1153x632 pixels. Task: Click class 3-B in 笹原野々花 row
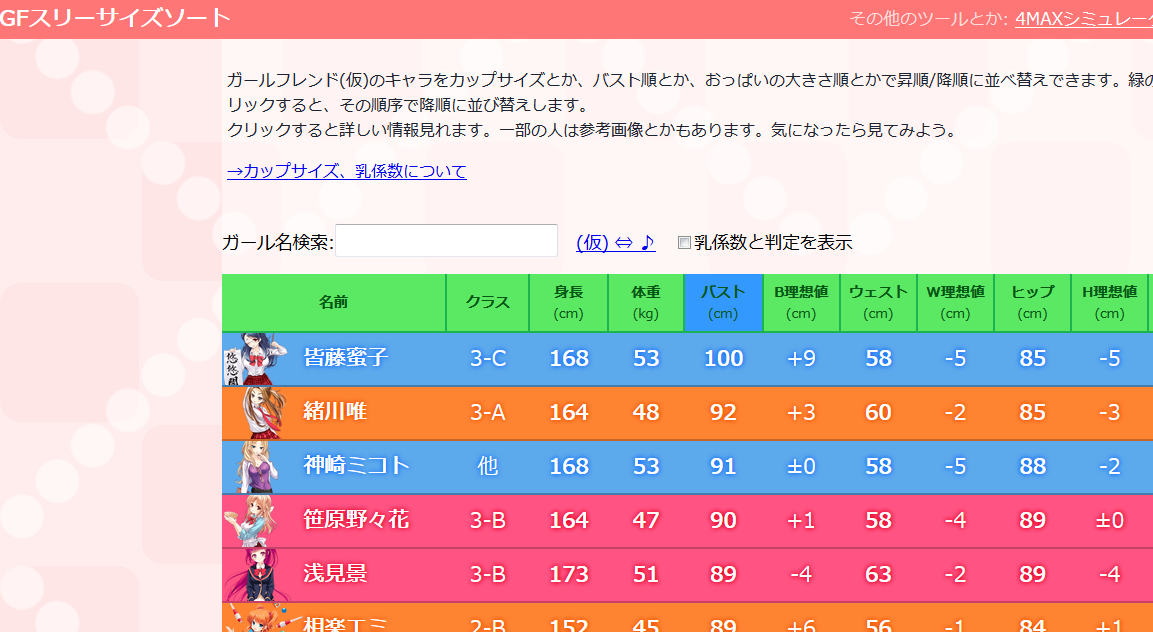tap(488, 520)
